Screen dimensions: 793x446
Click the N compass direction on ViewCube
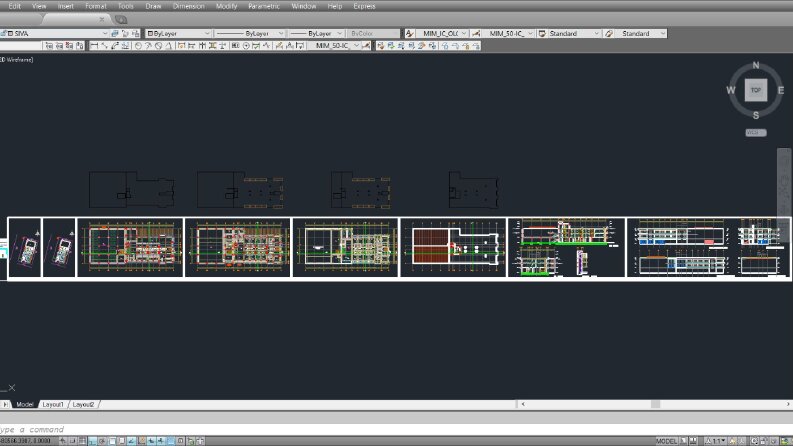click(756, 65)
